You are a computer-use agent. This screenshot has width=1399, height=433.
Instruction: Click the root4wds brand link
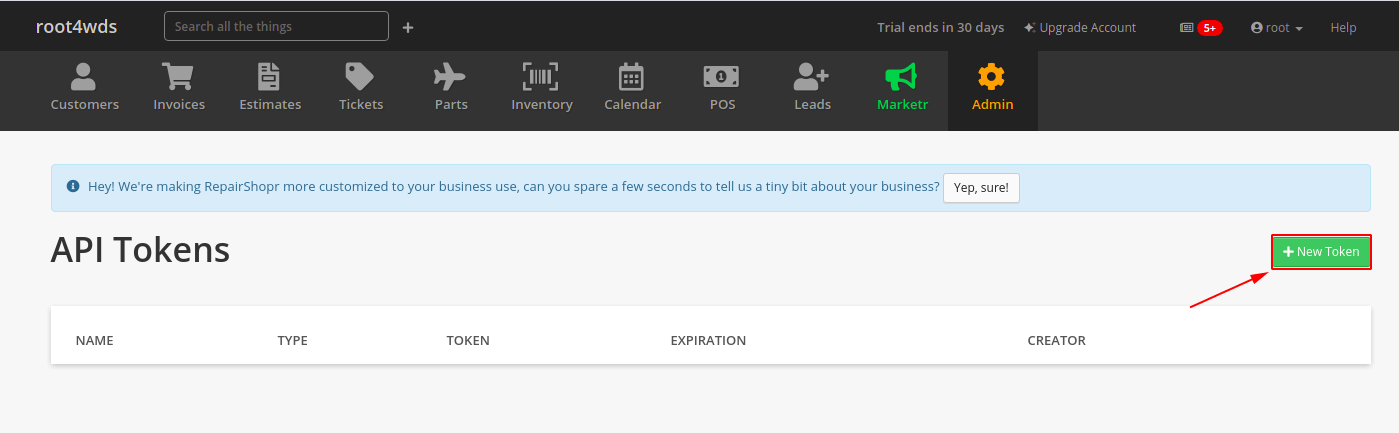tap(76, 27)
